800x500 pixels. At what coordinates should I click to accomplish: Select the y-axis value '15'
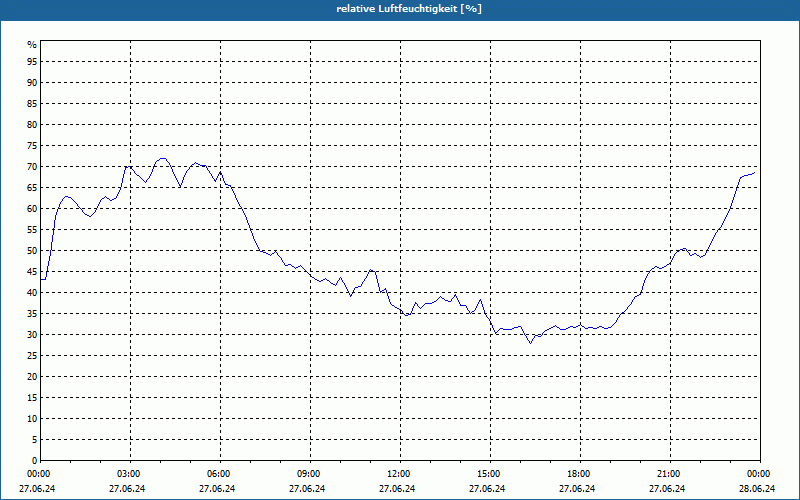(32, 398)
